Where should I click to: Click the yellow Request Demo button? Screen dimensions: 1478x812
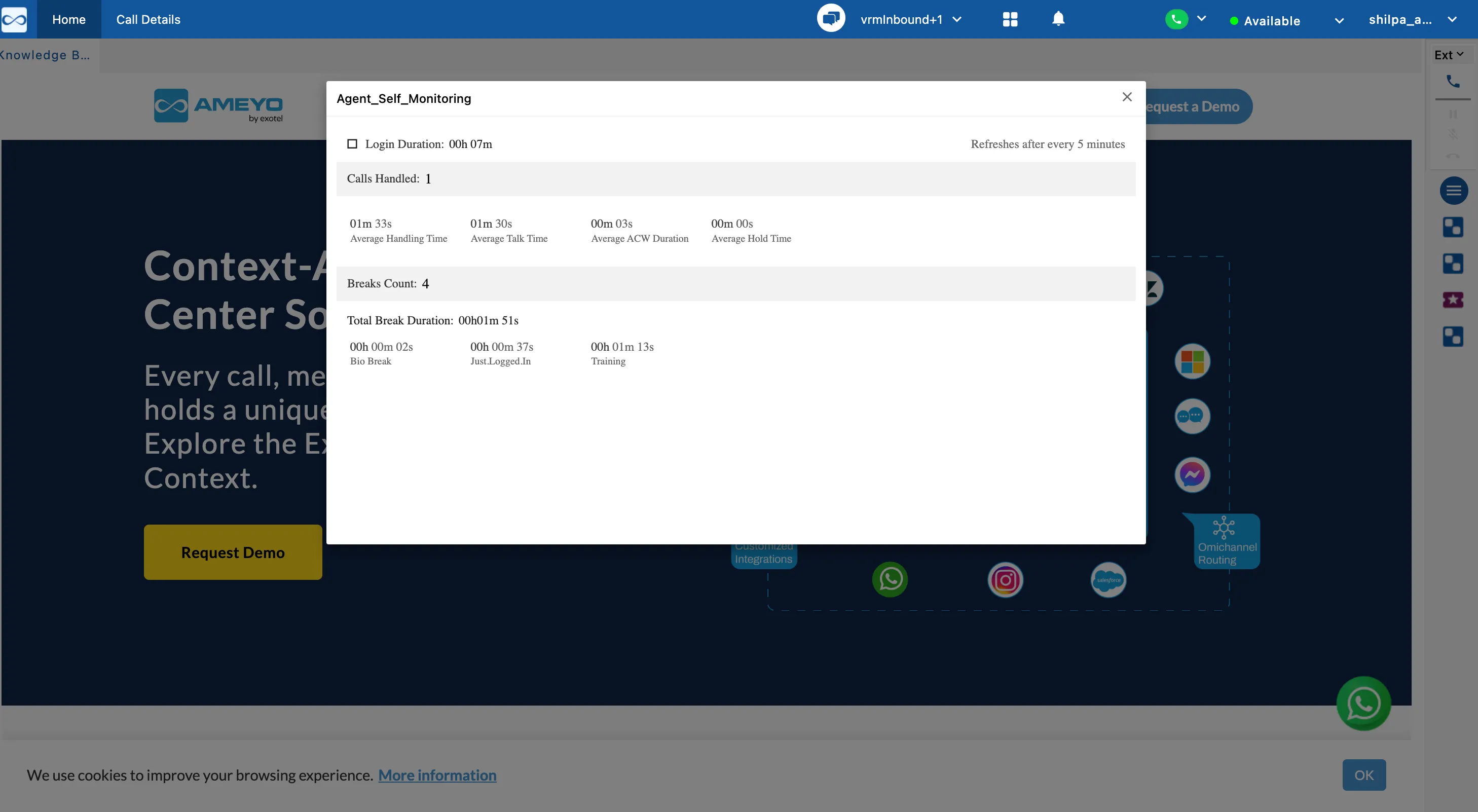(233, 552)
